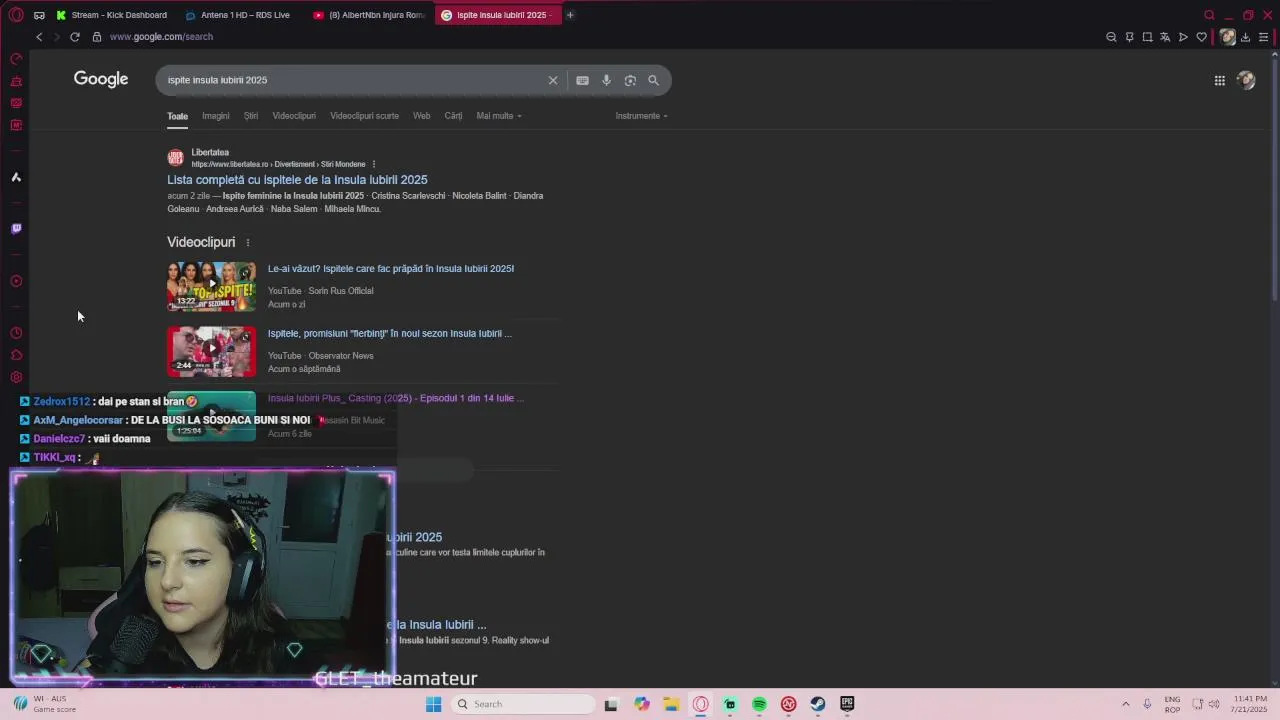Open the on-screen keyboard input tool
Image resolution: width=1280 pixels, height=720 pixels.
[582, 80]
